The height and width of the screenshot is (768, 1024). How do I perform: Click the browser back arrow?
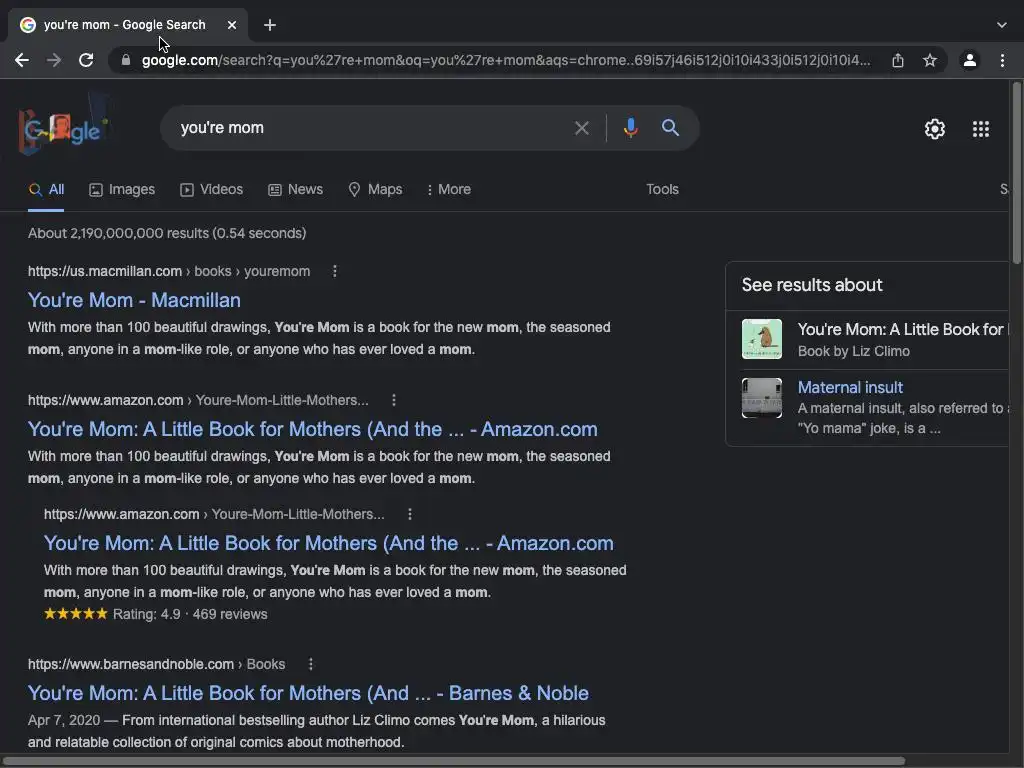click(x=22, y=60)
